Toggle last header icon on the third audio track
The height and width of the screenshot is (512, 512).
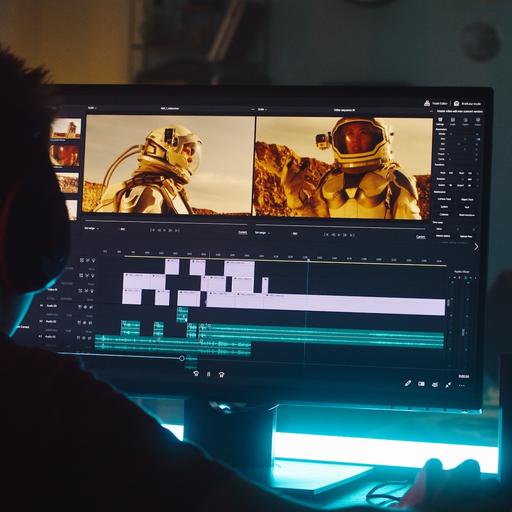(90, 338)
